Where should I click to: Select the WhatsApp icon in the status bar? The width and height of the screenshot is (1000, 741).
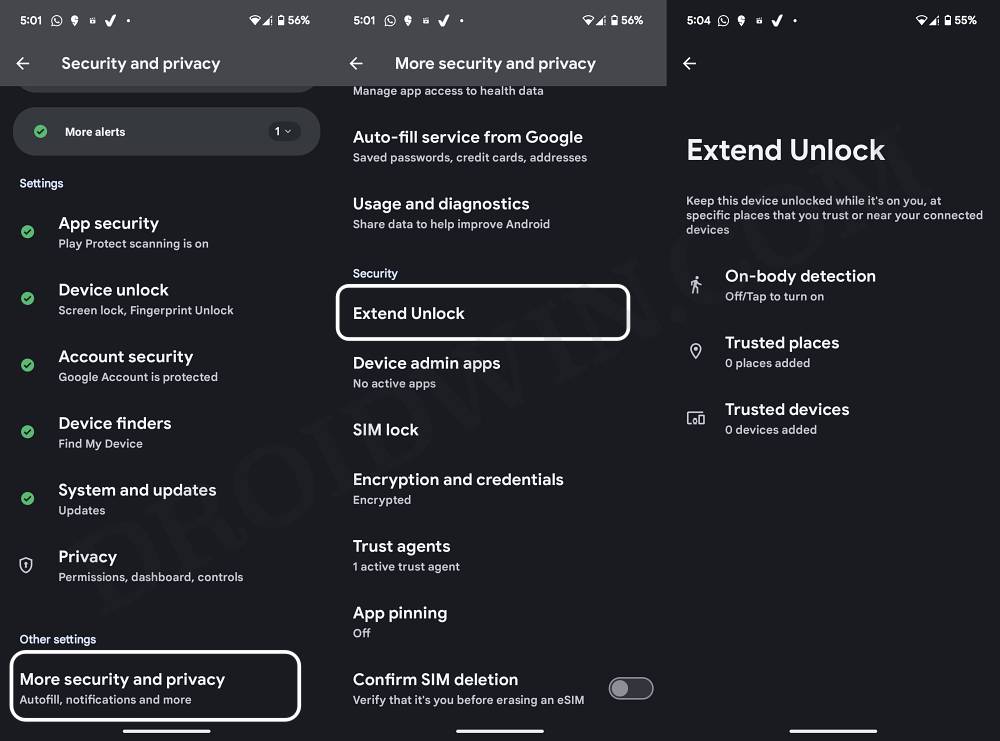click(55, 19)
